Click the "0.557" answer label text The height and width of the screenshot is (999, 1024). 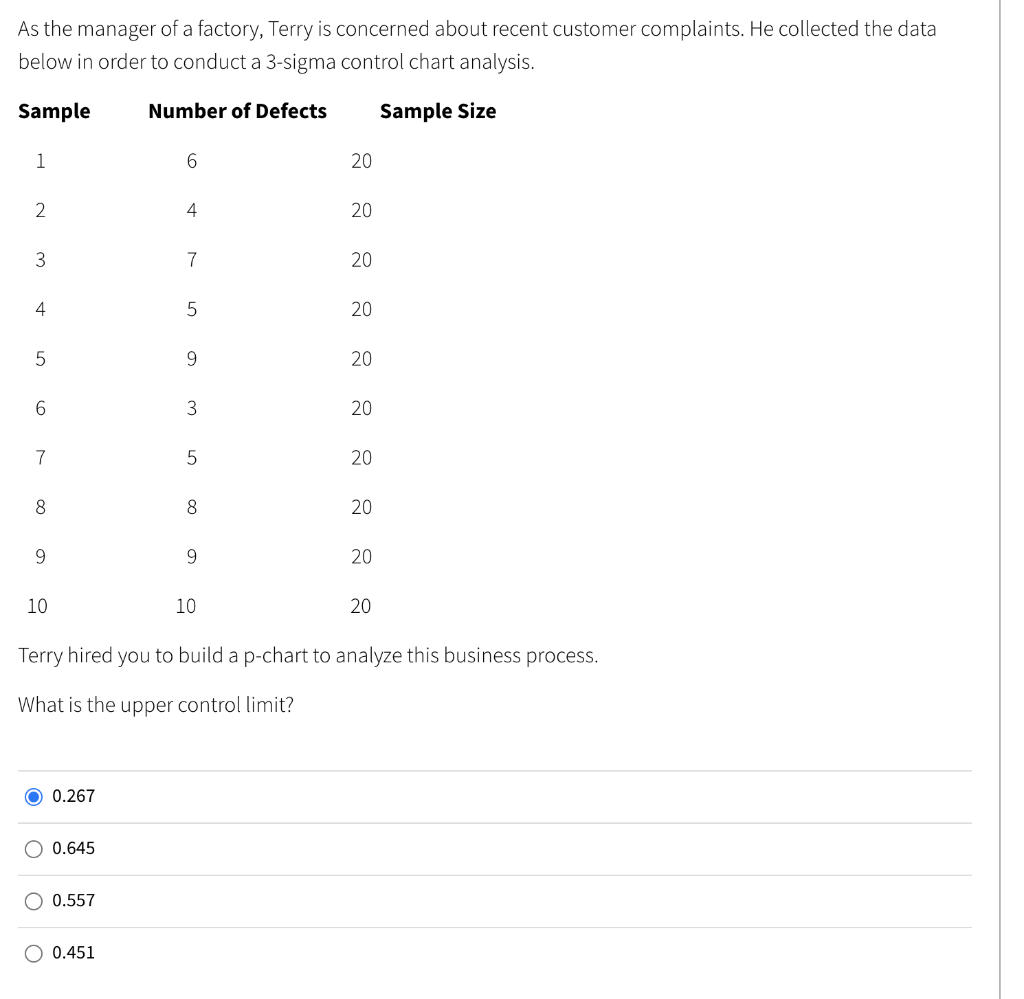73,901
